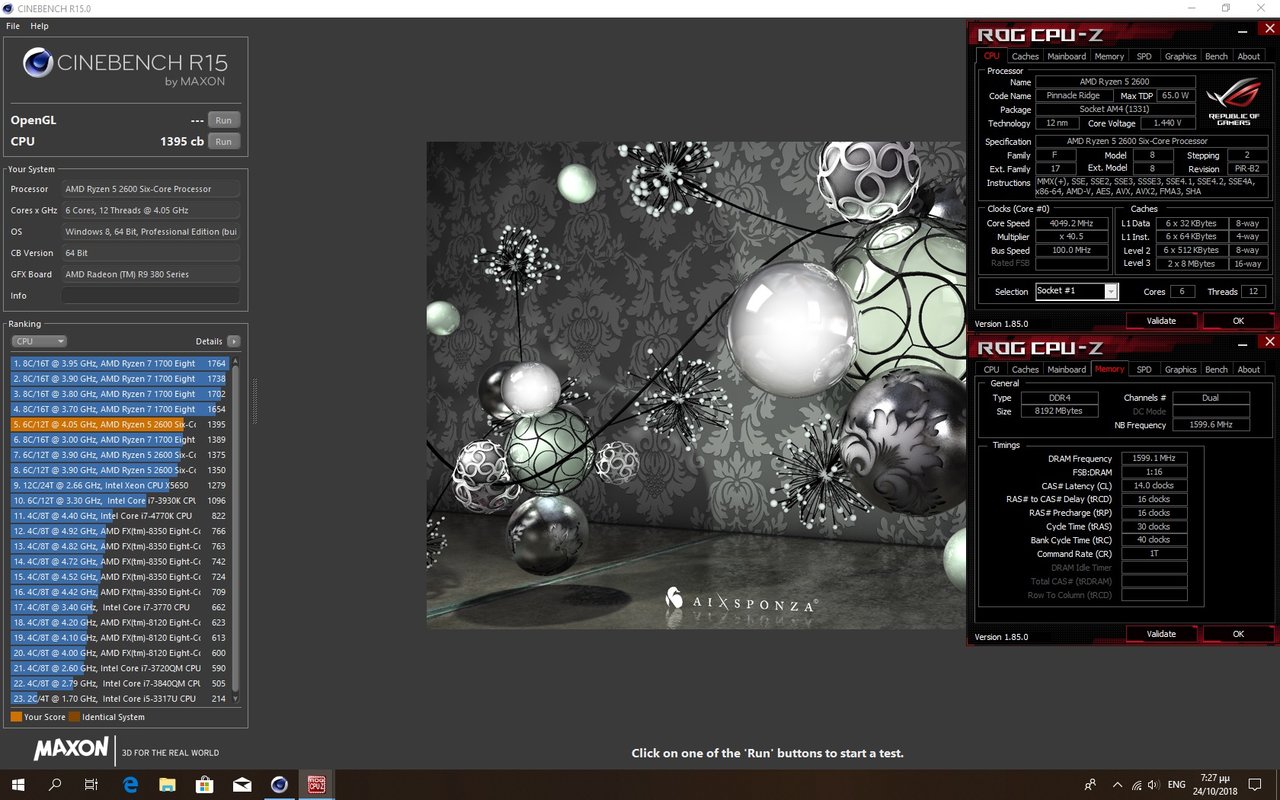Select highlighted ranking row 5 Ryzen 5 2600

[120, 425]
